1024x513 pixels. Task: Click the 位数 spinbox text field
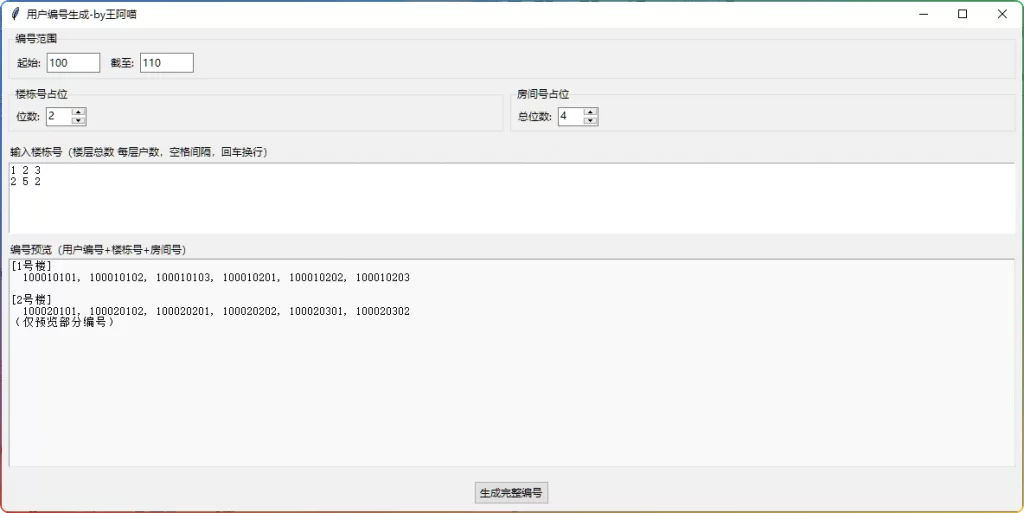[59, 116]
